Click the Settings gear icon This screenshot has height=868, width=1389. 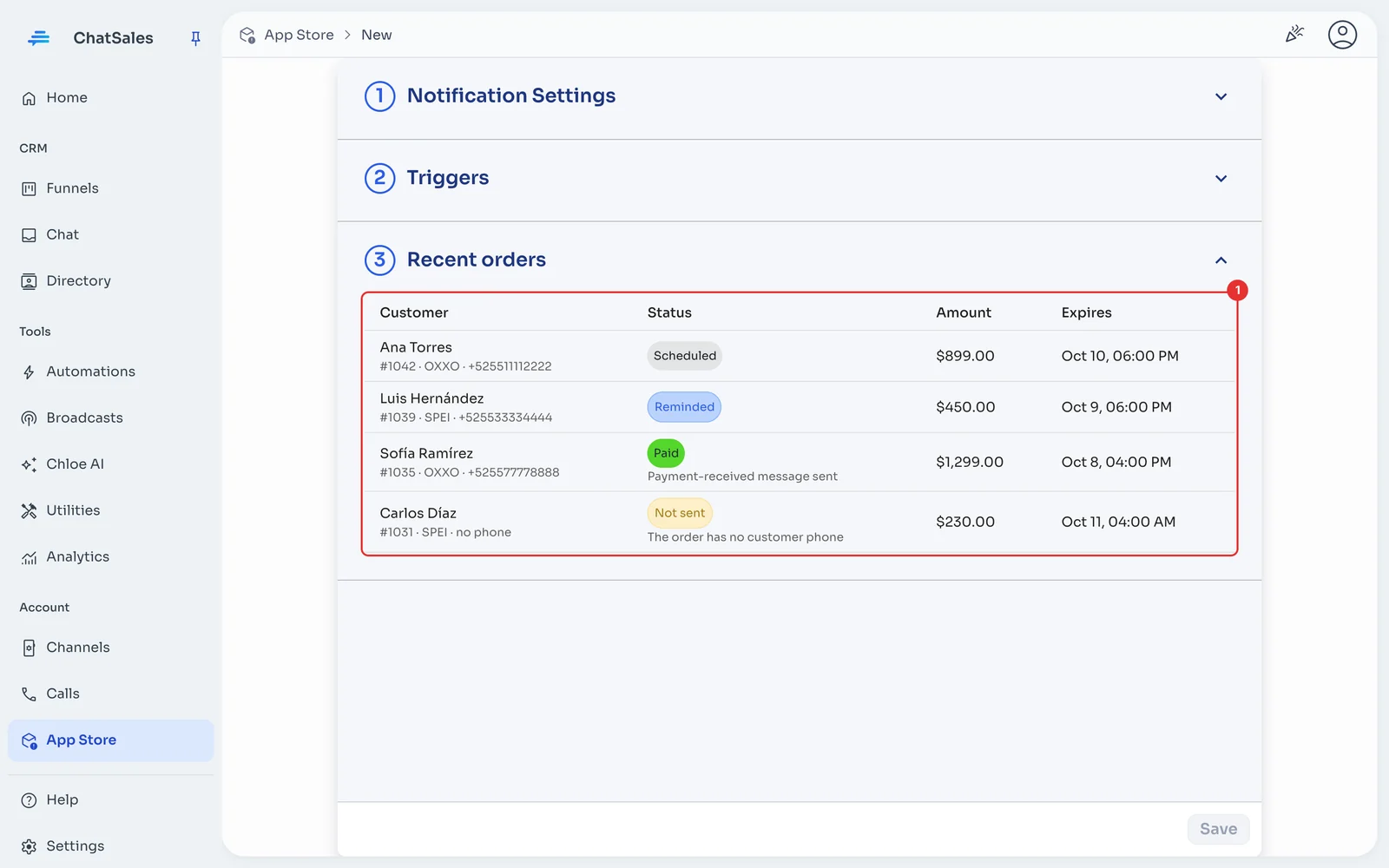[29, 846]
